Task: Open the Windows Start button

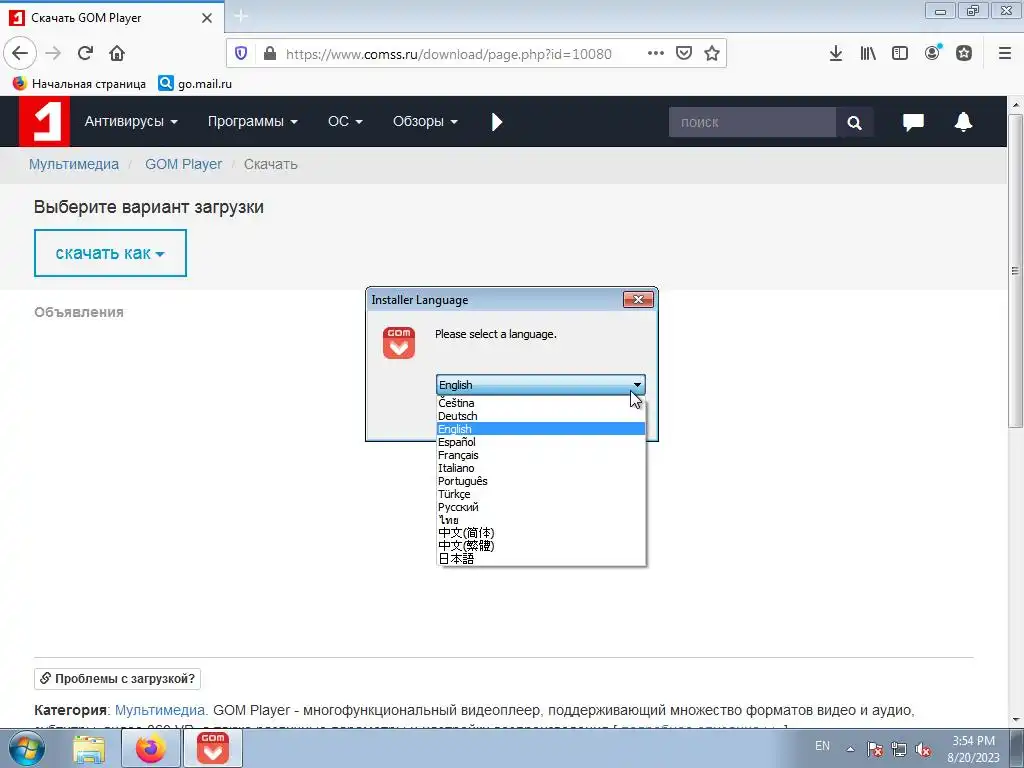Action: pos(27,748)
